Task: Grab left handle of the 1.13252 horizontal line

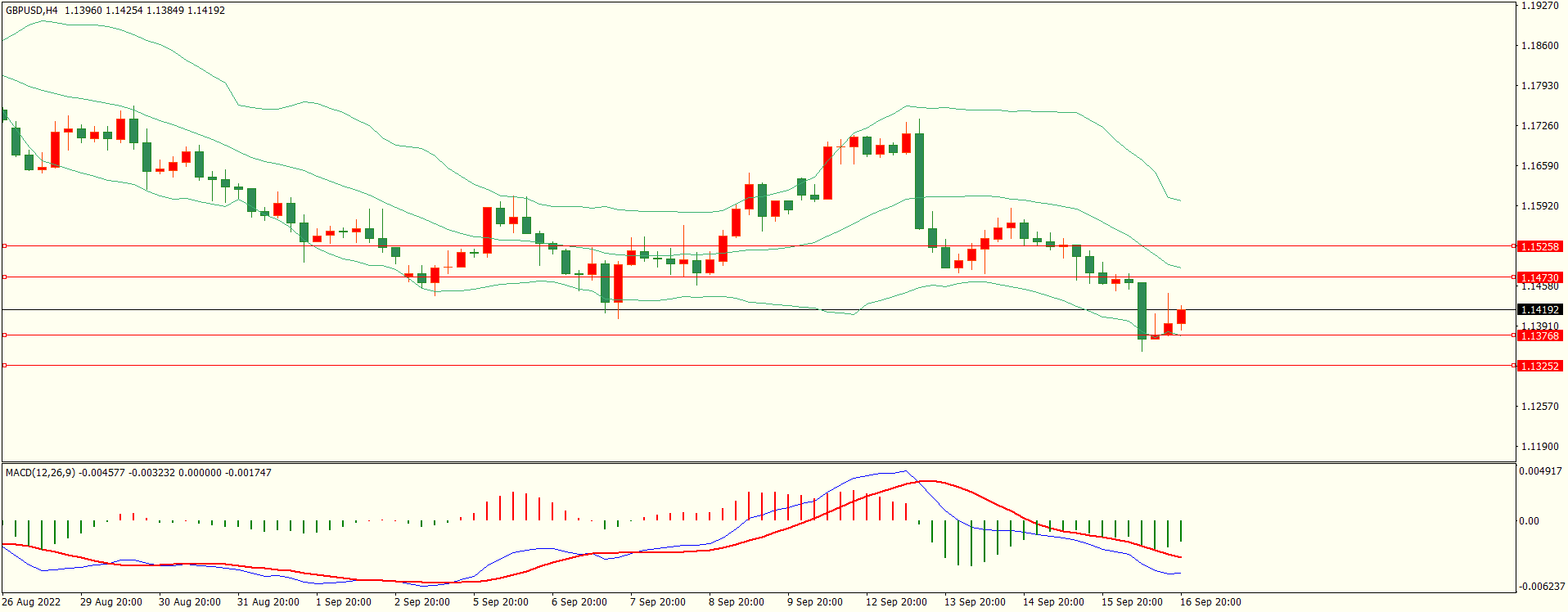Action: (x=4, y=365)
